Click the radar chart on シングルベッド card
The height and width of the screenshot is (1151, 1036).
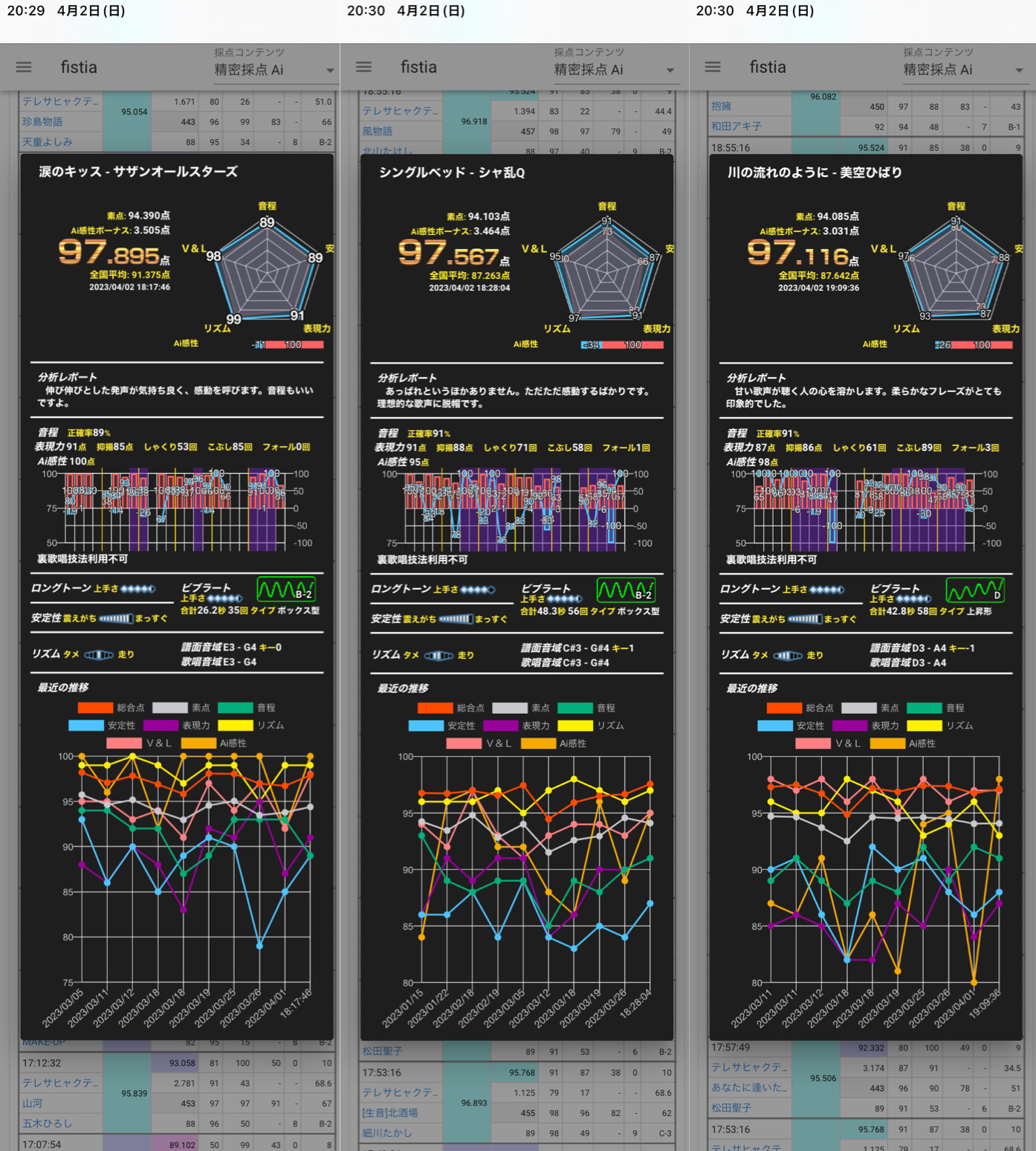pos(607,271)
